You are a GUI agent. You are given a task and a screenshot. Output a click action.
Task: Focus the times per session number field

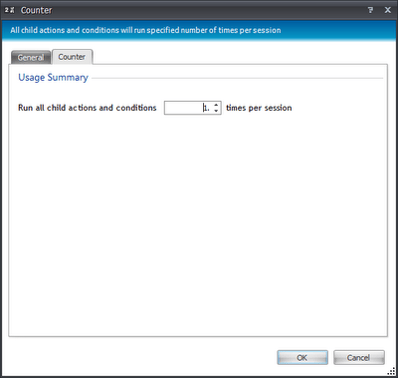tap(188, 108)
